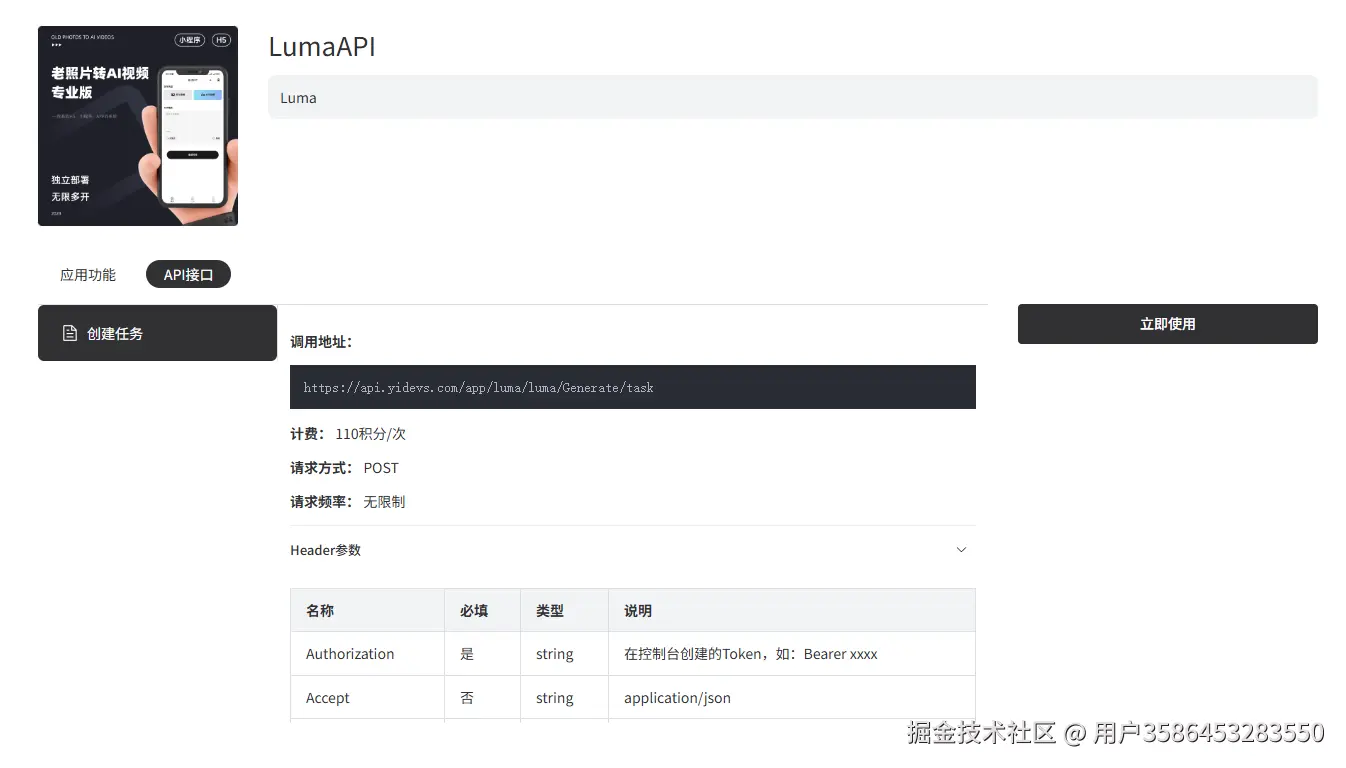Click the 请求频率 label

coord(321,502)
